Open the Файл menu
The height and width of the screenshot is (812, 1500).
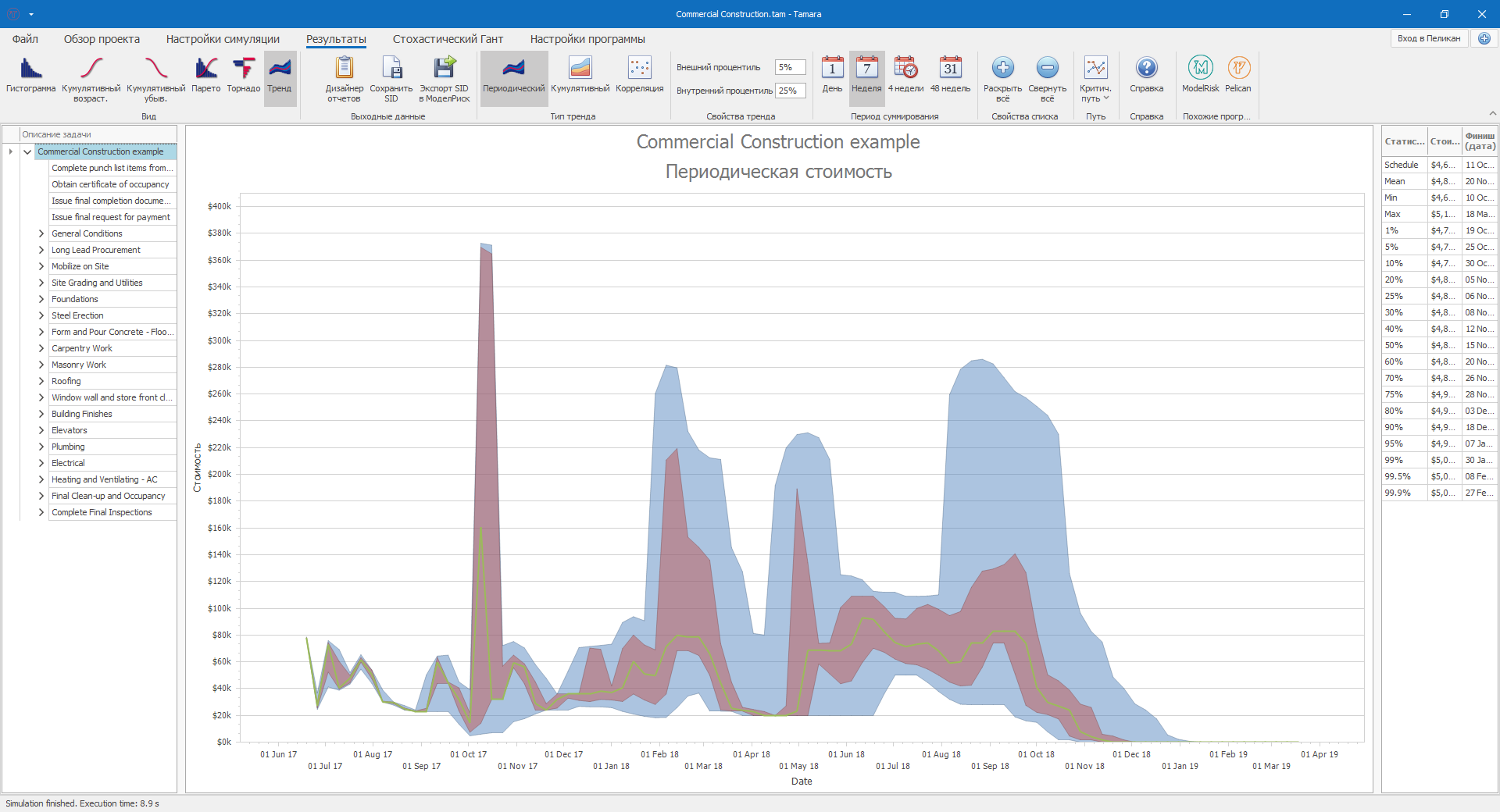pyautogui.click(x=25, y=39)
